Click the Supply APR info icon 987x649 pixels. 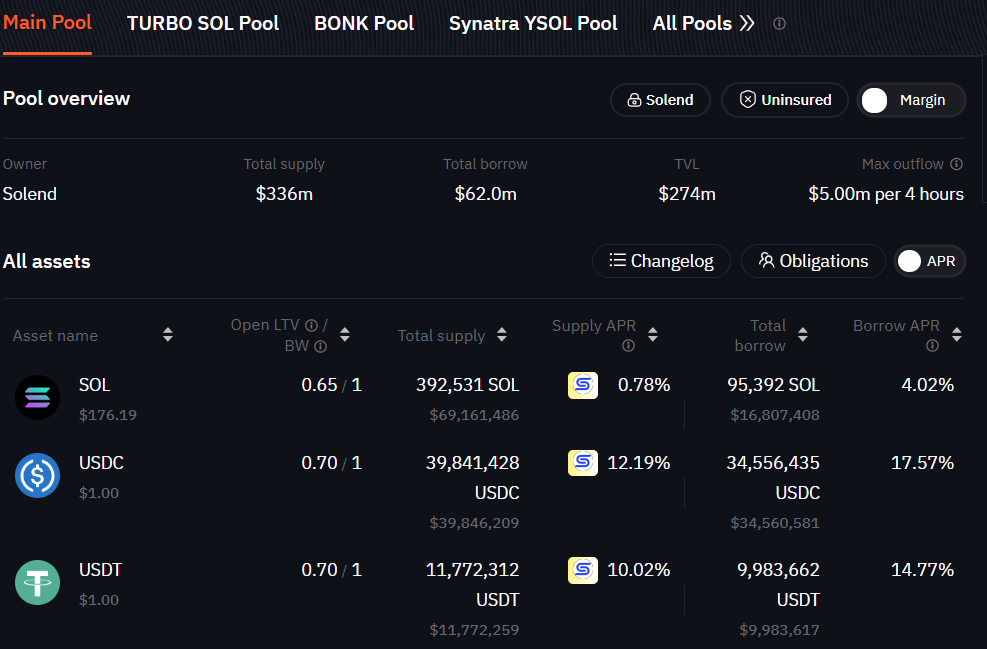click(628, 346)
